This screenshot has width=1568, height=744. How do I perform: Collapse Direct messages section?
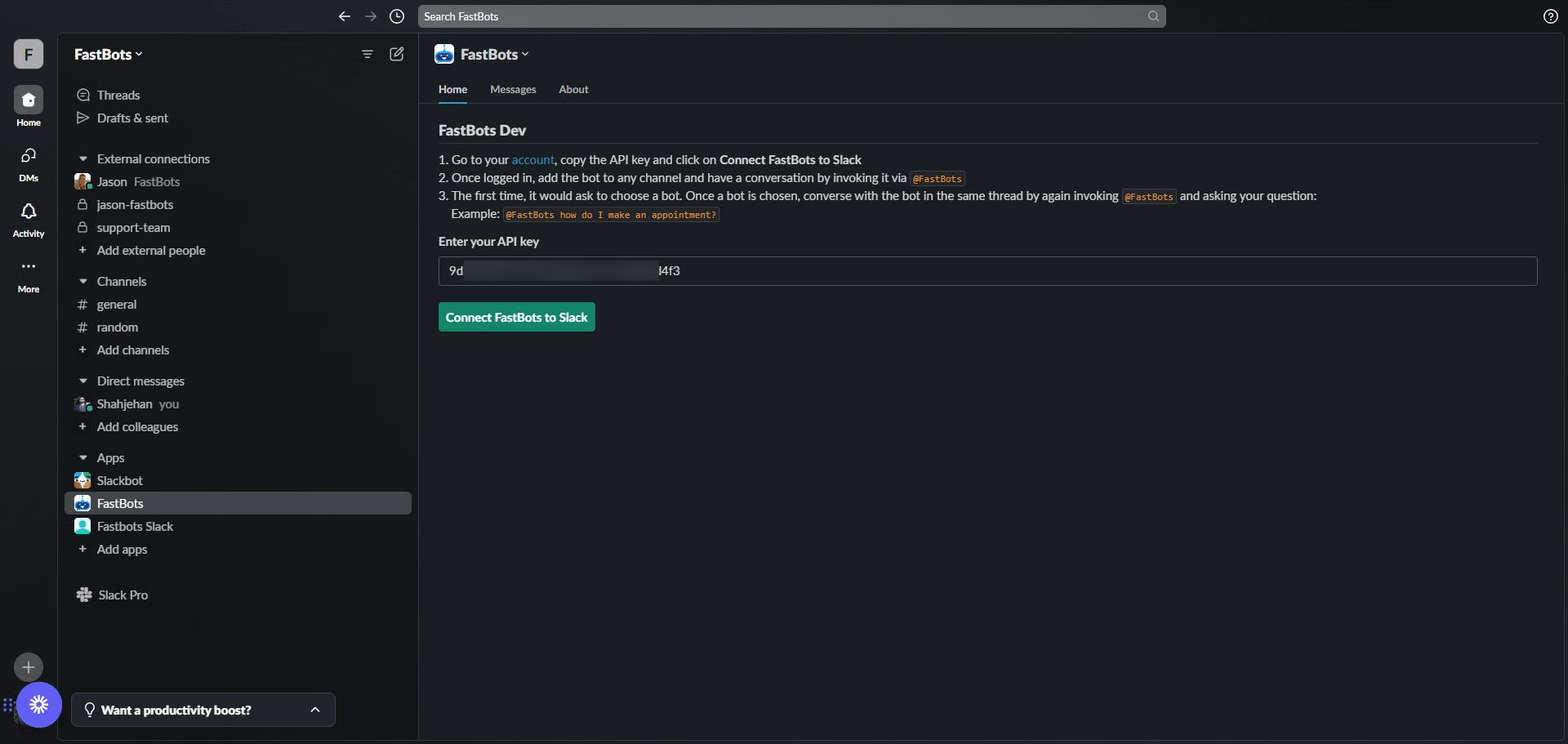point(82,381)
